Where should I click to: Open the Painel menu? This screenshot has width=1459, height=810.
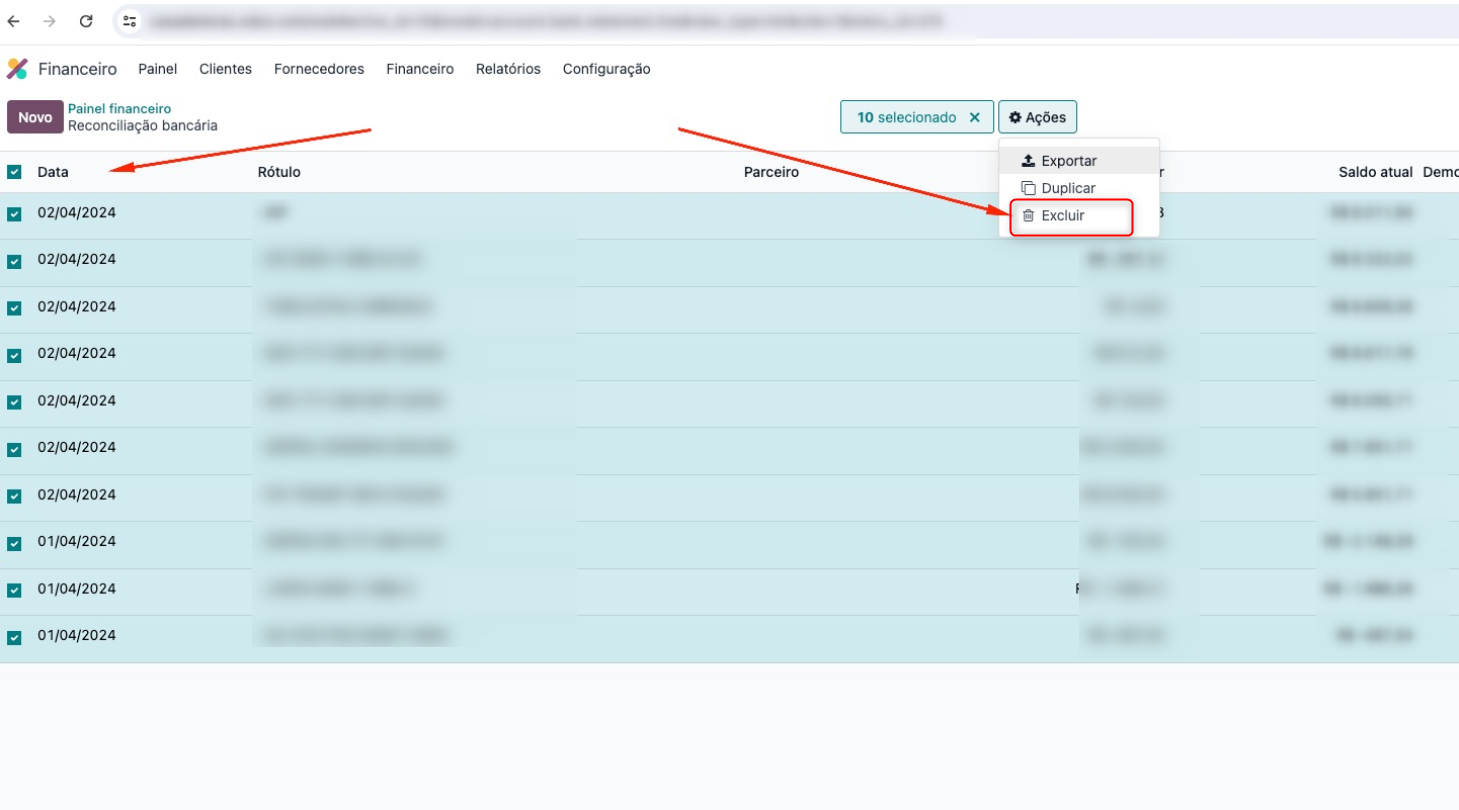tap(158, 69)
